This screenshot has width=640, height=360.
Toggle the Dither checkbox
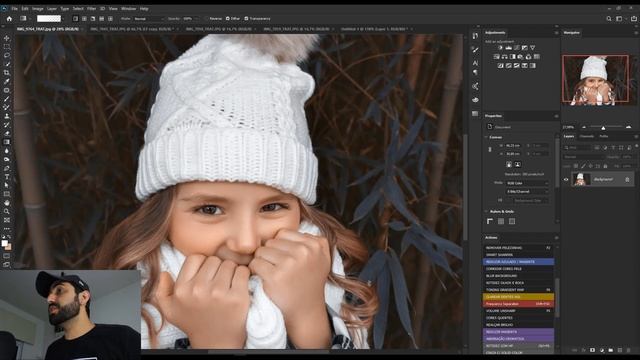228,18
